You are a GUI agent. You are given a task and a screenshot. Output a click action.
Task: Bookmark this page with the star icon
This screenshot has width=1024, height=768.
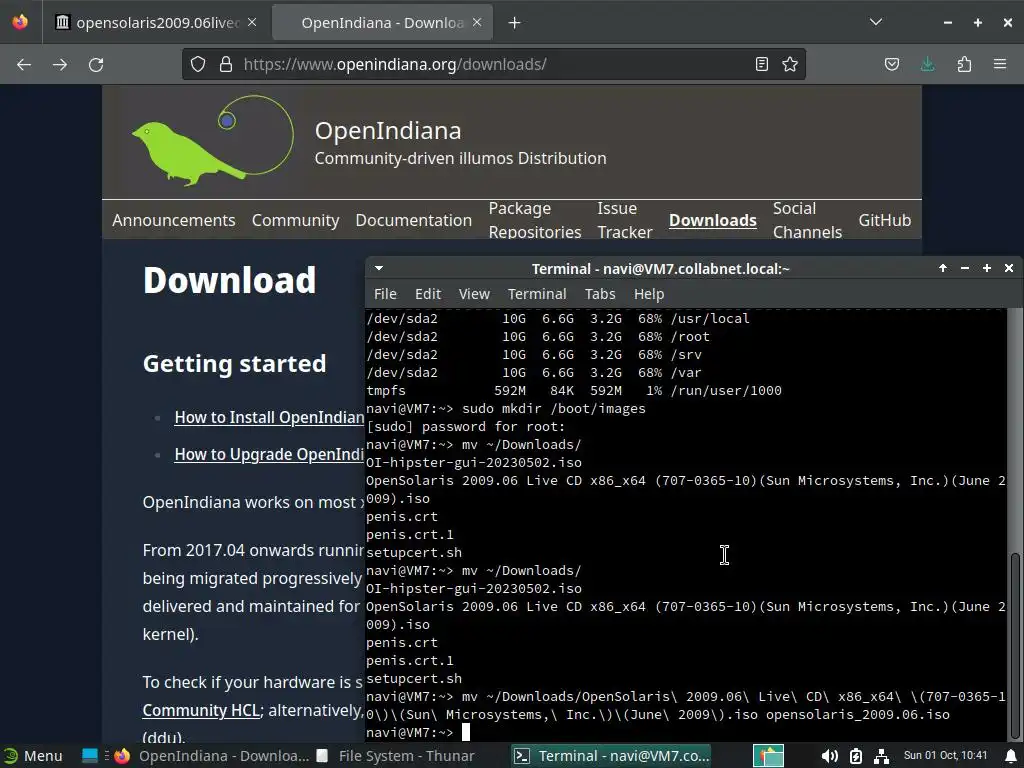point(790,64)
